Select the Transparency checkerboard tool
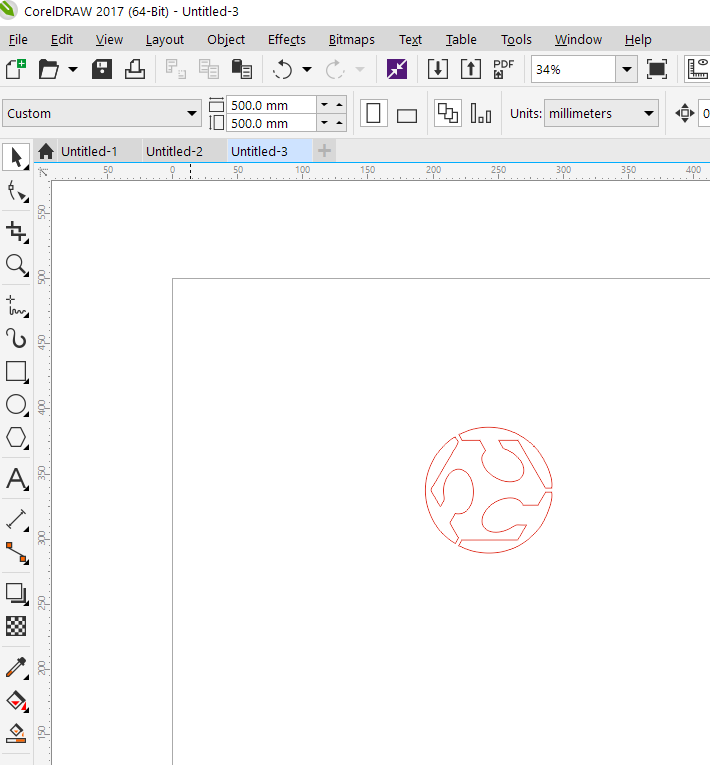The image size is (710, 765). click(16, 626)
